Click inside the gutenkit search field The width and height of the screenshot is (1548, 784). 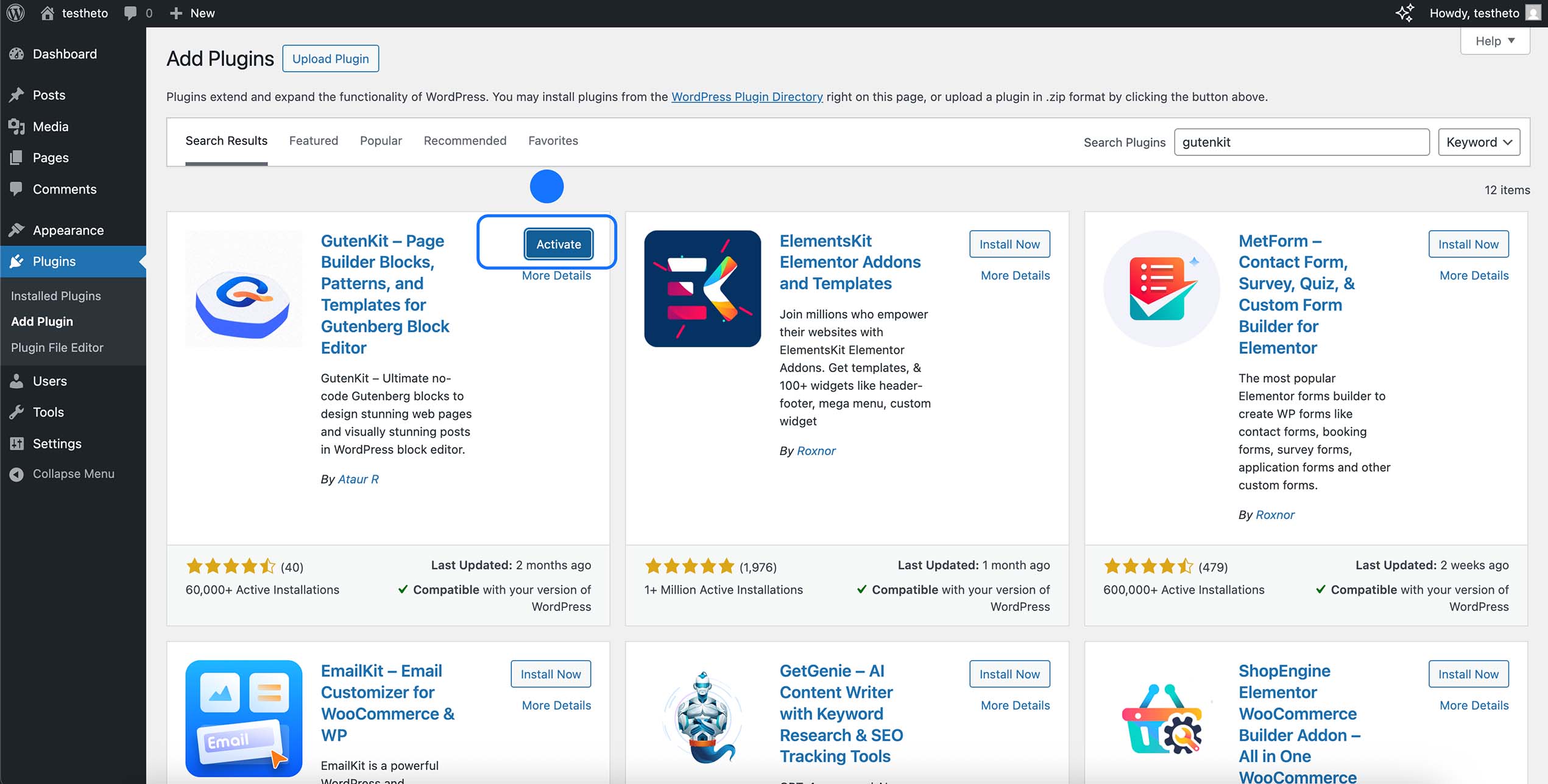coord(1301,142)
